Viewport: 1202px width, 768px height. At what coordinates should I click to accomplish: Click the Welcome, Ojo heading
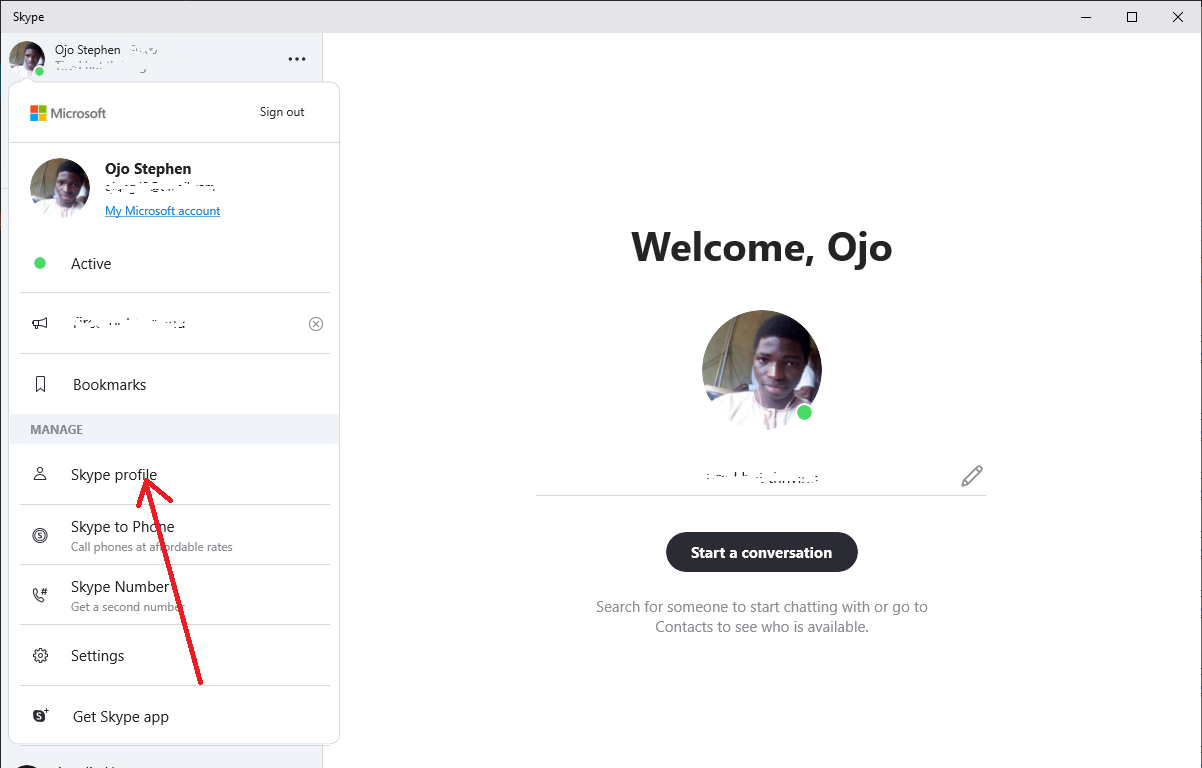coord(762,246)
